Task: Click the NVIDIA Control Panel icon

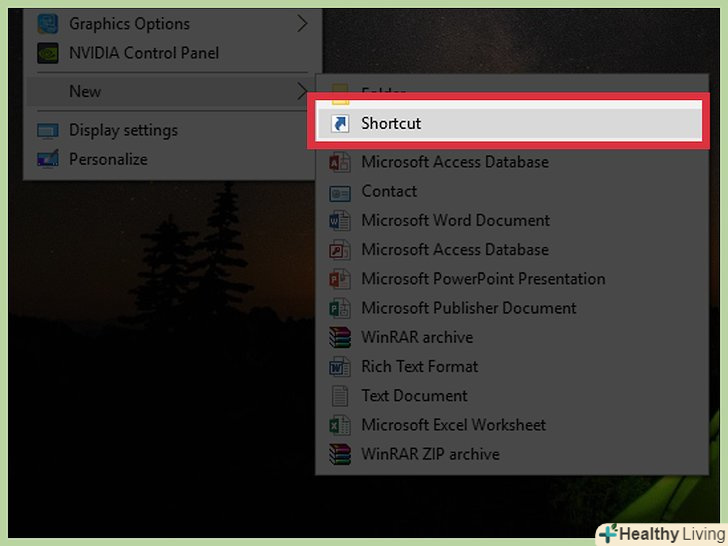Action: 48,53
